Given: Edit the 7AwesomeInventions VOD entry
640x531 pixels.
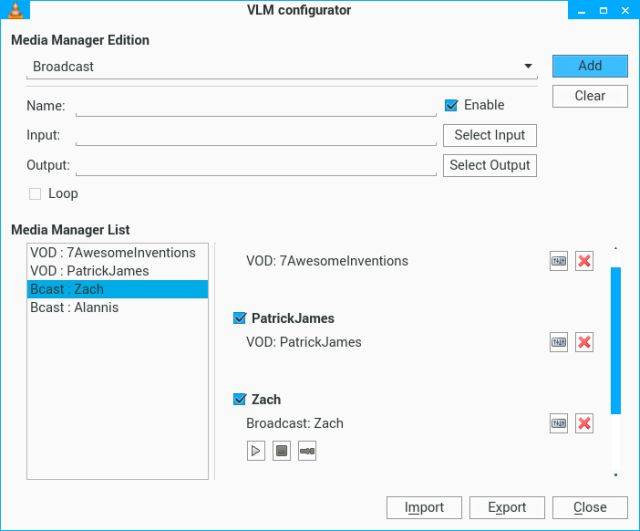Looking at the screenshot, I should (558, 261).
